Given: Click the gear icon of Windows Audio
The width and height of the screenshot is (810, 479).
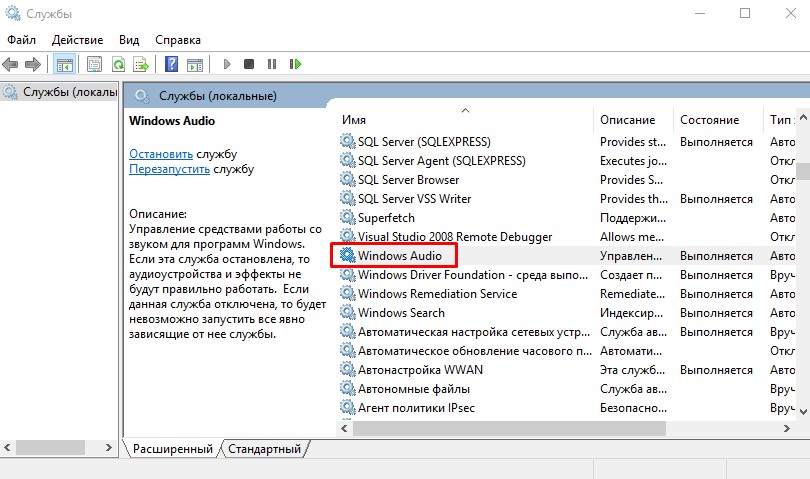Looking at the screenshot, I should click(x=348, y=255).
